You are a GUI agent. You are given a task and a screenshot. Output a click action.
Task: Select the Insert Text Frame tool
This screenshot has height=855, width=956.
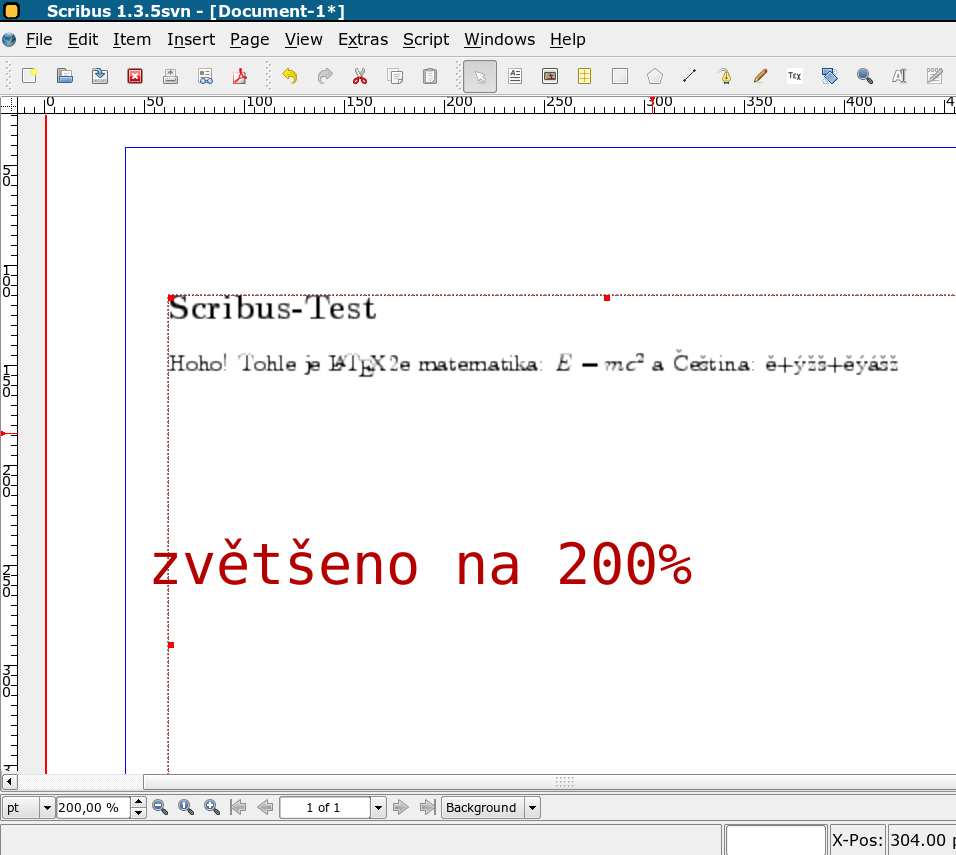pos(515,76)
